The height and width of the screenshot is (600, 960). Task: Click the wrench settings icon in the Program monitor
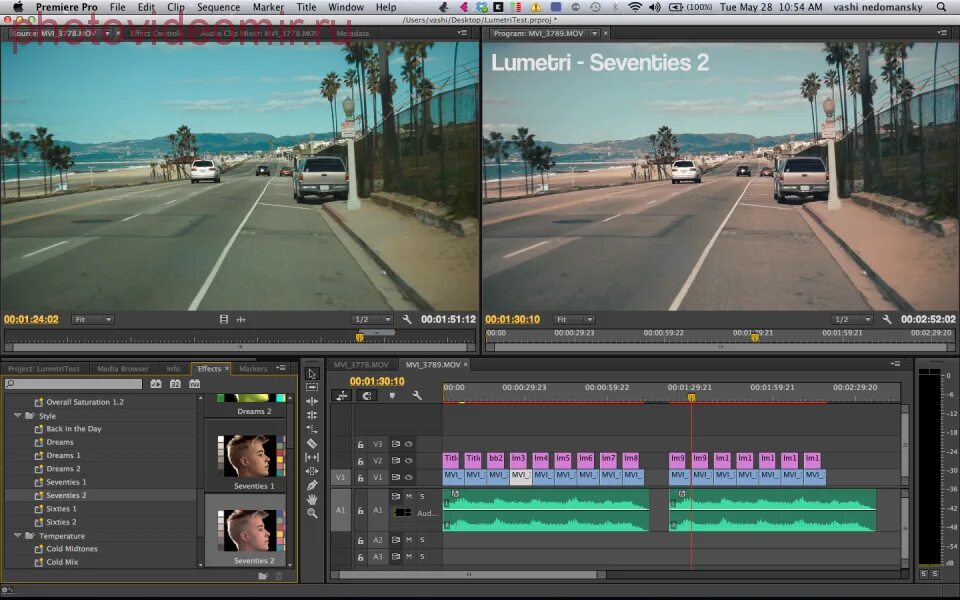(888, 319)
